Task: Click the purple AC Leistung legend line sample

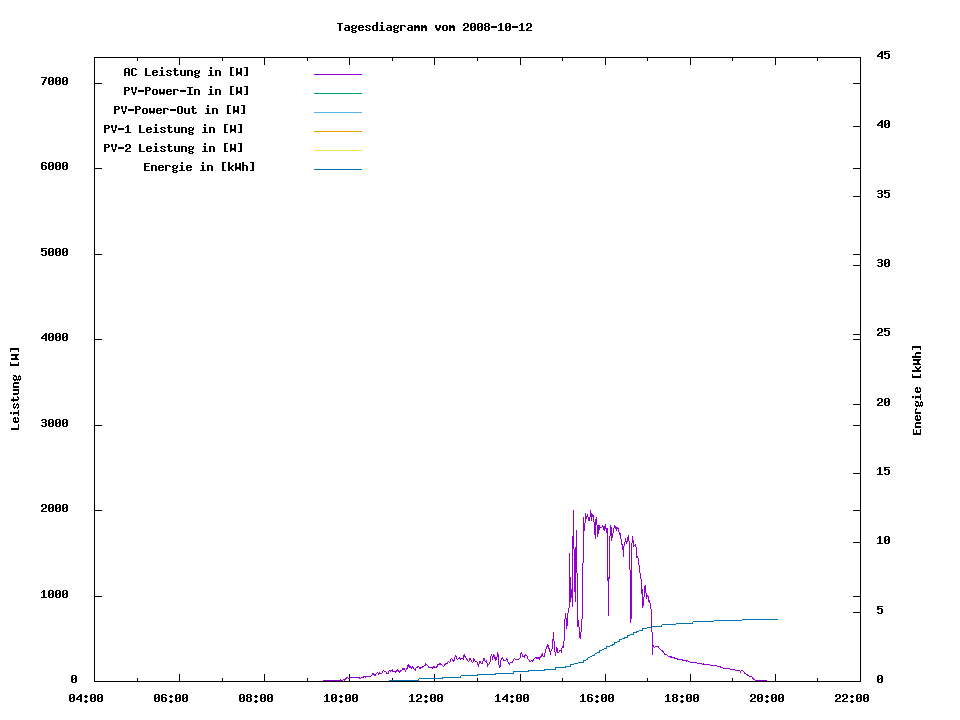Action: point(337,74)
